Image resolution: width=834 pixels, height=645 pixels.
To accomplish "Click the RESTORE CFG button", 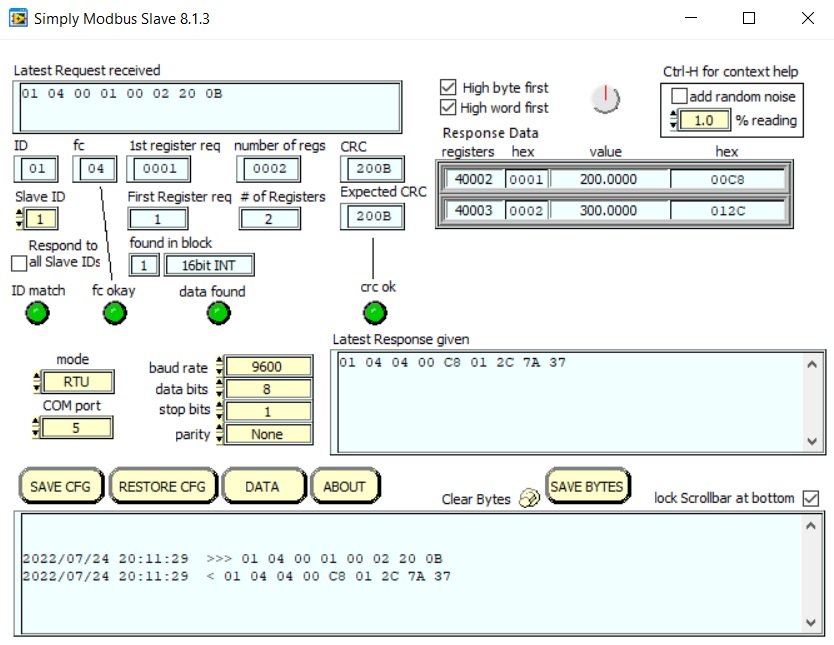I will 163,486.
